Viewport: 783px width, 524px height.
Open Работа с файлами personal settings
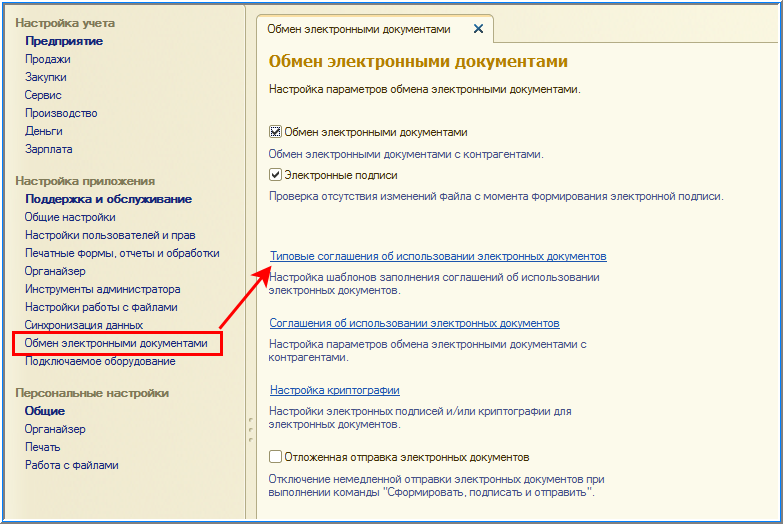pyautogui.click(x=71, y=465)
